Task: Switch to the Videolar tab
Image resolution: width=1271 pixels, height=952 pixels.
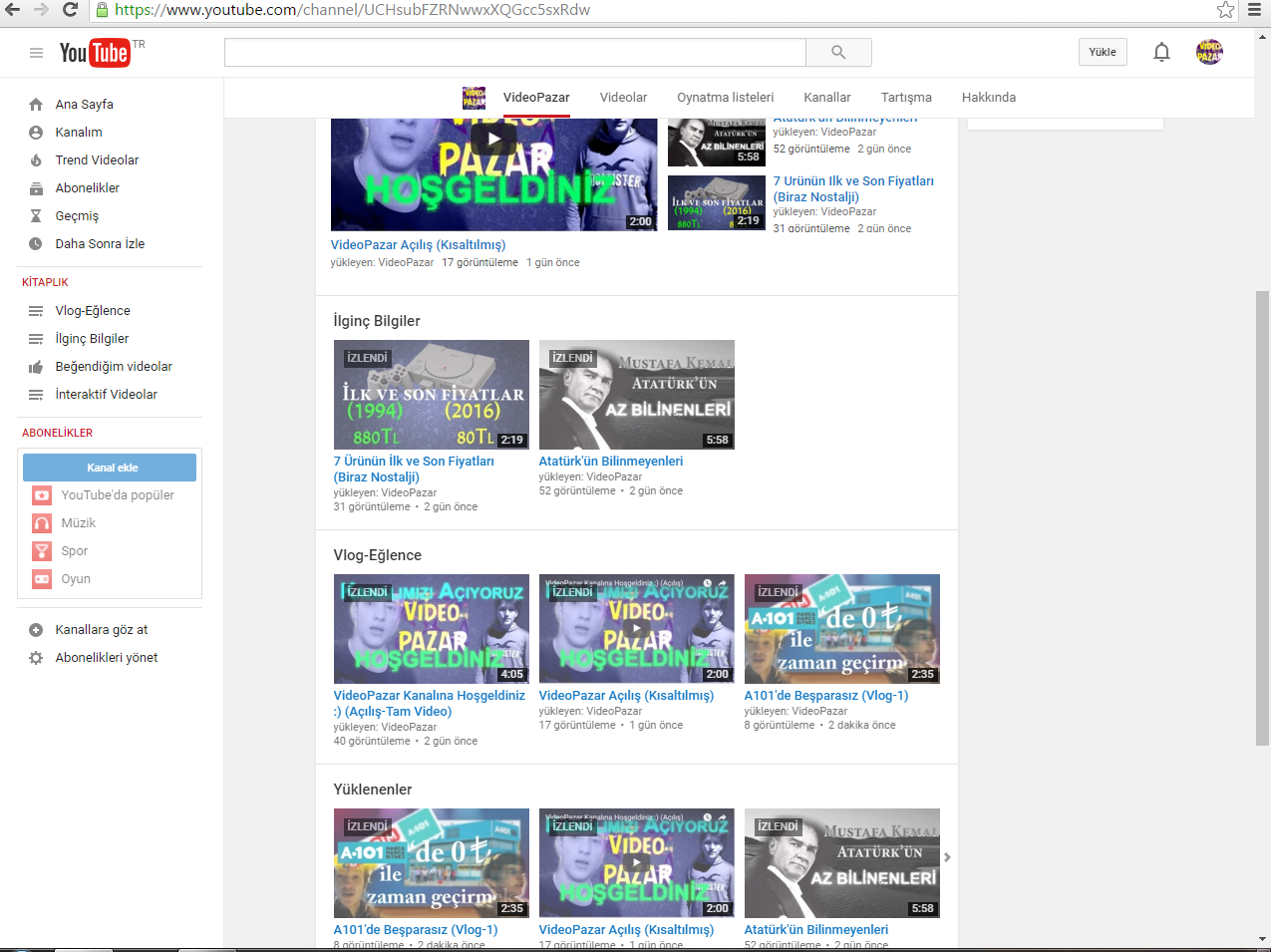Action: click(623, 98)
